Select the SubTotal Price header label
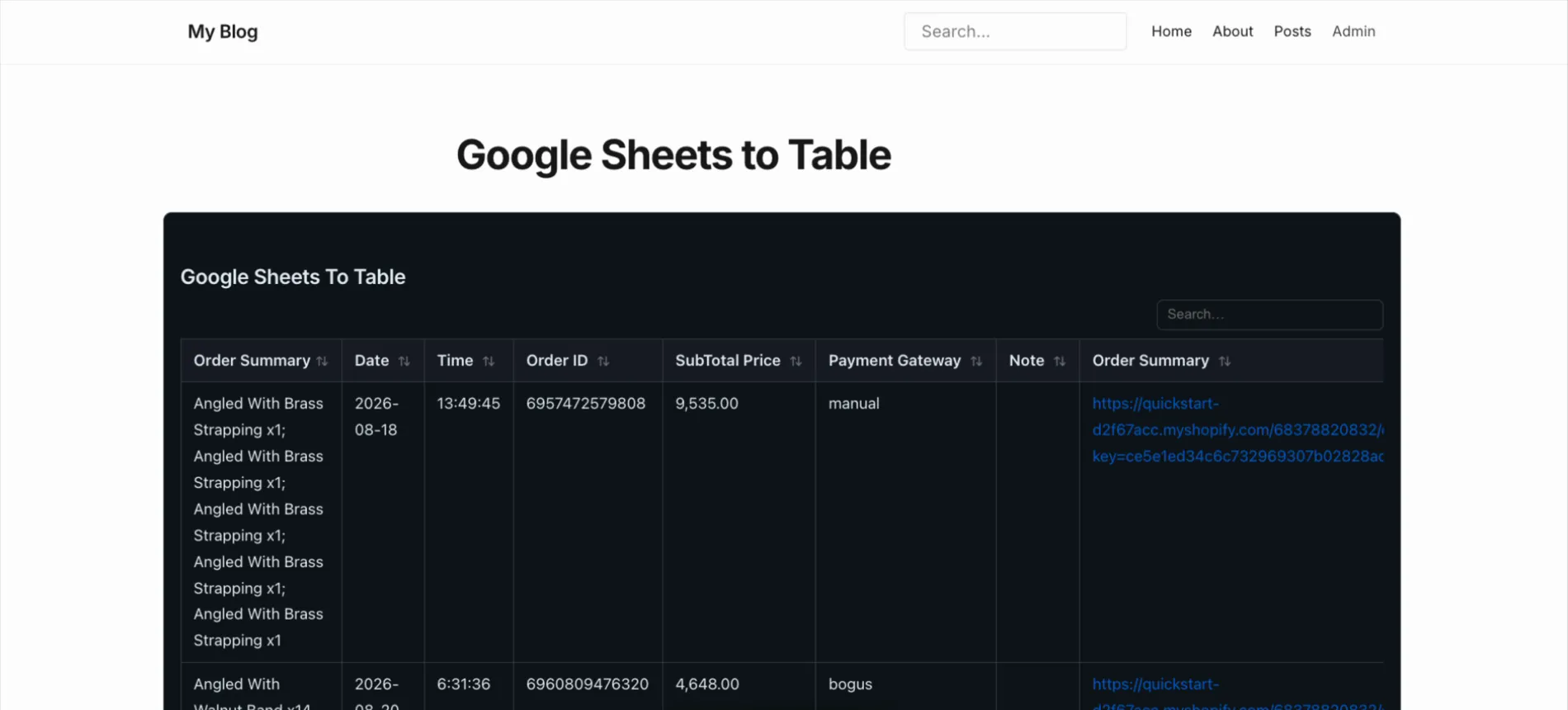The height and width of the screenshot is (710, 1568). (x=728, y=361)
